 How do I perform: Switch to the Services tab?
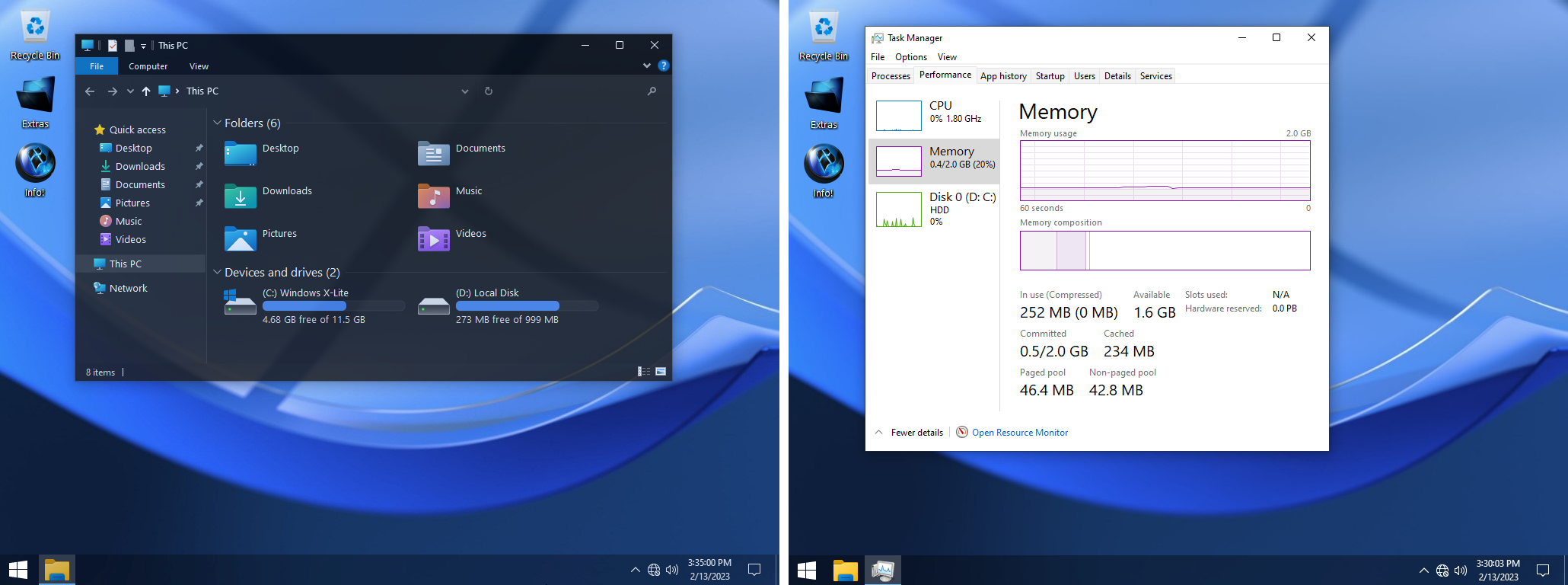click(1155, 76)
